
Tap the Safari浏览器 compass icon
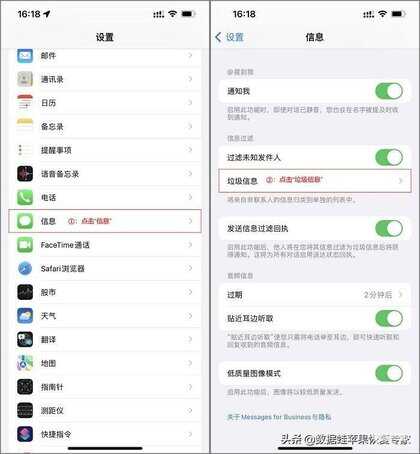[25, 268]
